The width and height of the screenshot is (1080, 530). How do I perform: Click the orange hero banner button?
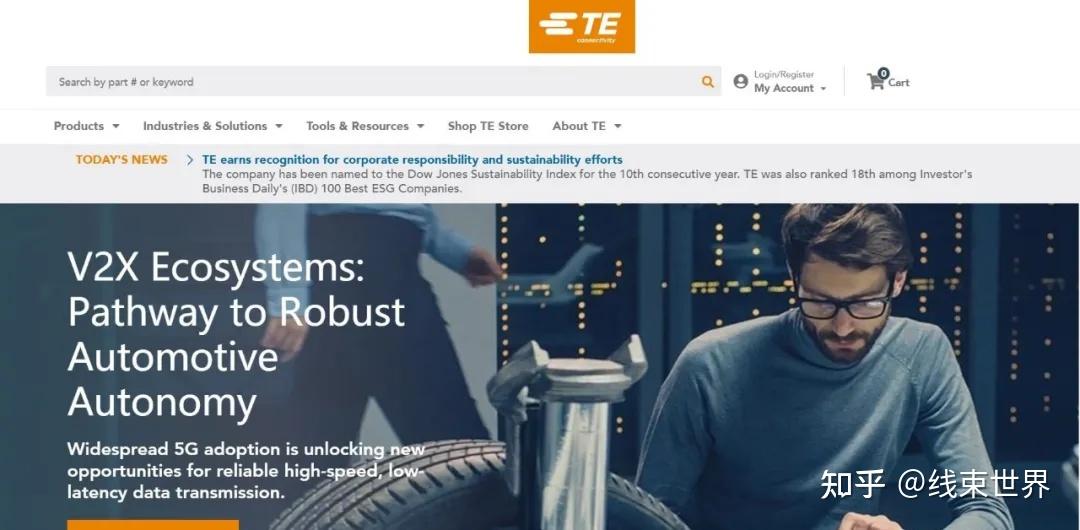[153, 525]
